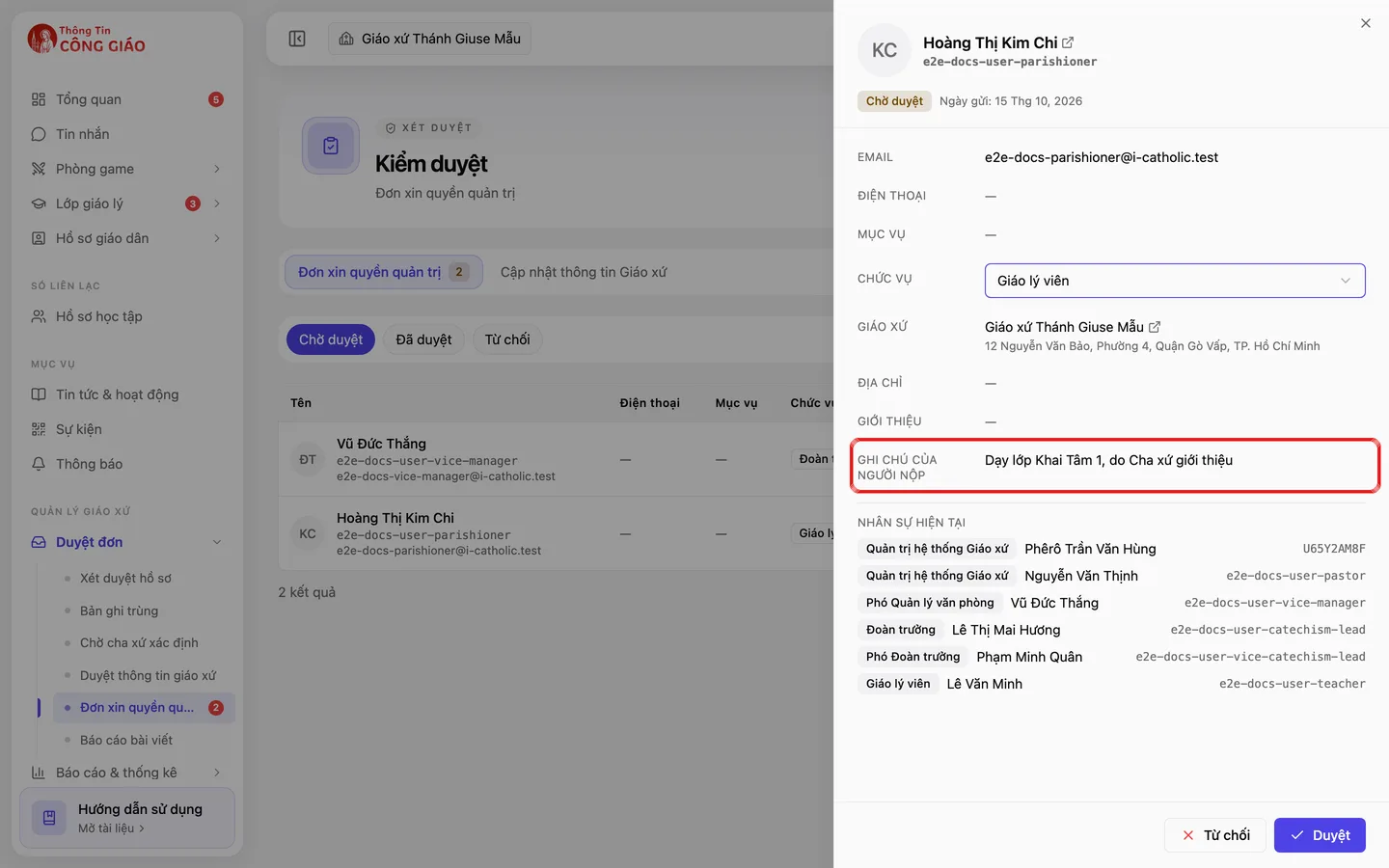Select the Chờ duyệt filter pill
The image size is (1389, 868).
[331, 339]
